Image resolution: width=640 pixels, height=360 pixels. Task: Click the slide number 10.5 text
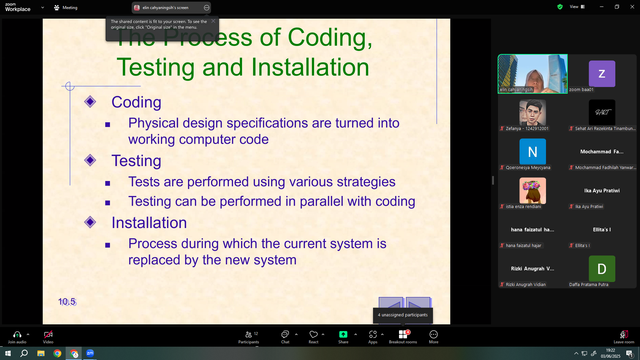tap(67, 302)
